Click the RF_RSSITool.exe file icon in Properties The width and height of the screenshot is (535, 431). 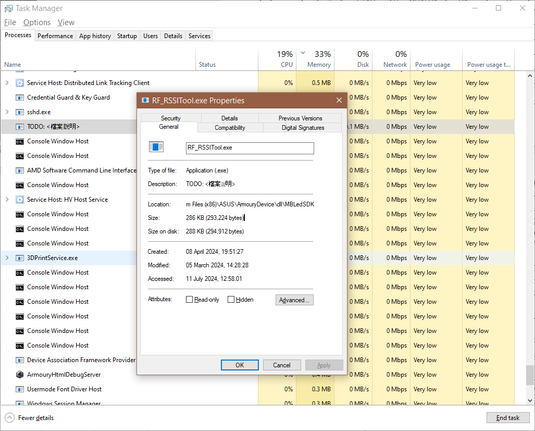click(x=156, y=147)
